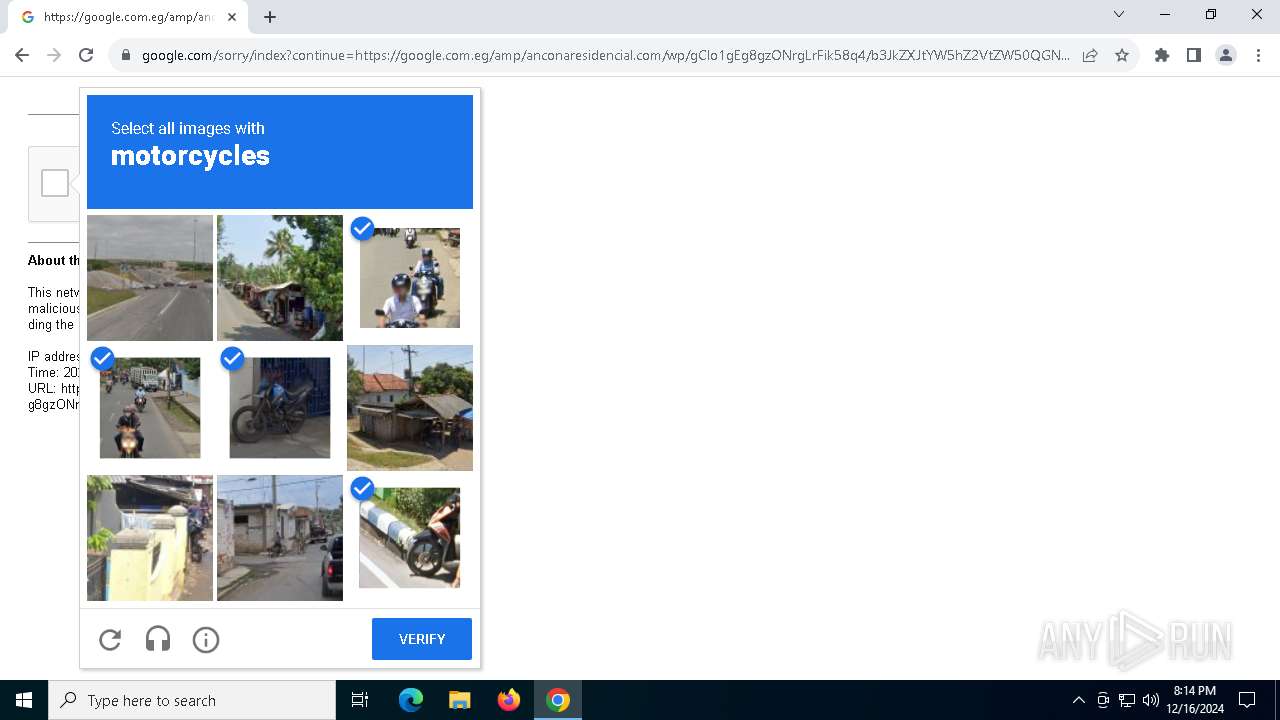Viewport: 1280px width, 720px height.
Task: Open the Chrome profile avatar
Action: 1226,55
